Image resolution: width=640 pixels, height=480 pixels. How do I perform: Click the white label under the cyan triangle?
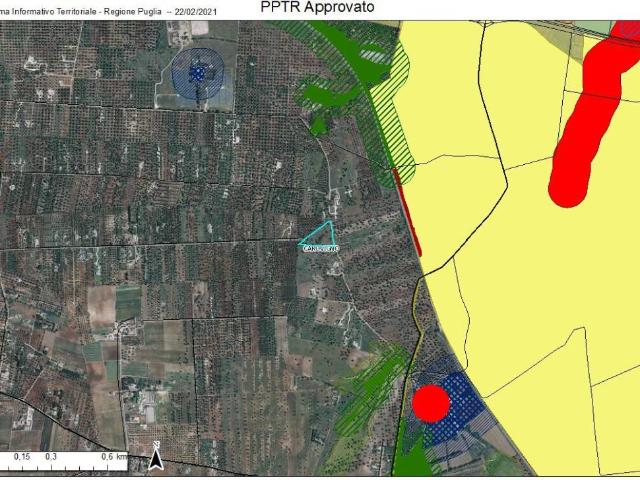320,249
